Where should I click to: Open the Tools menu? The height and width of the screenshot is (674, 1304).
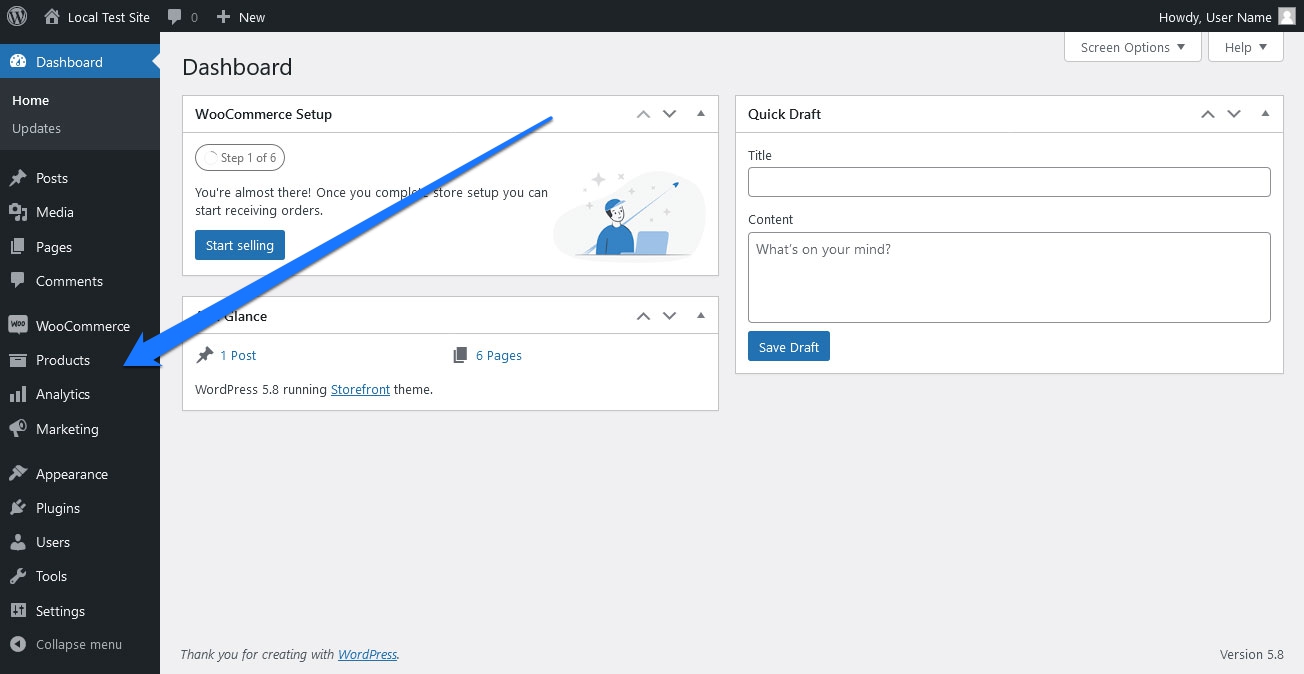point(80,576)
